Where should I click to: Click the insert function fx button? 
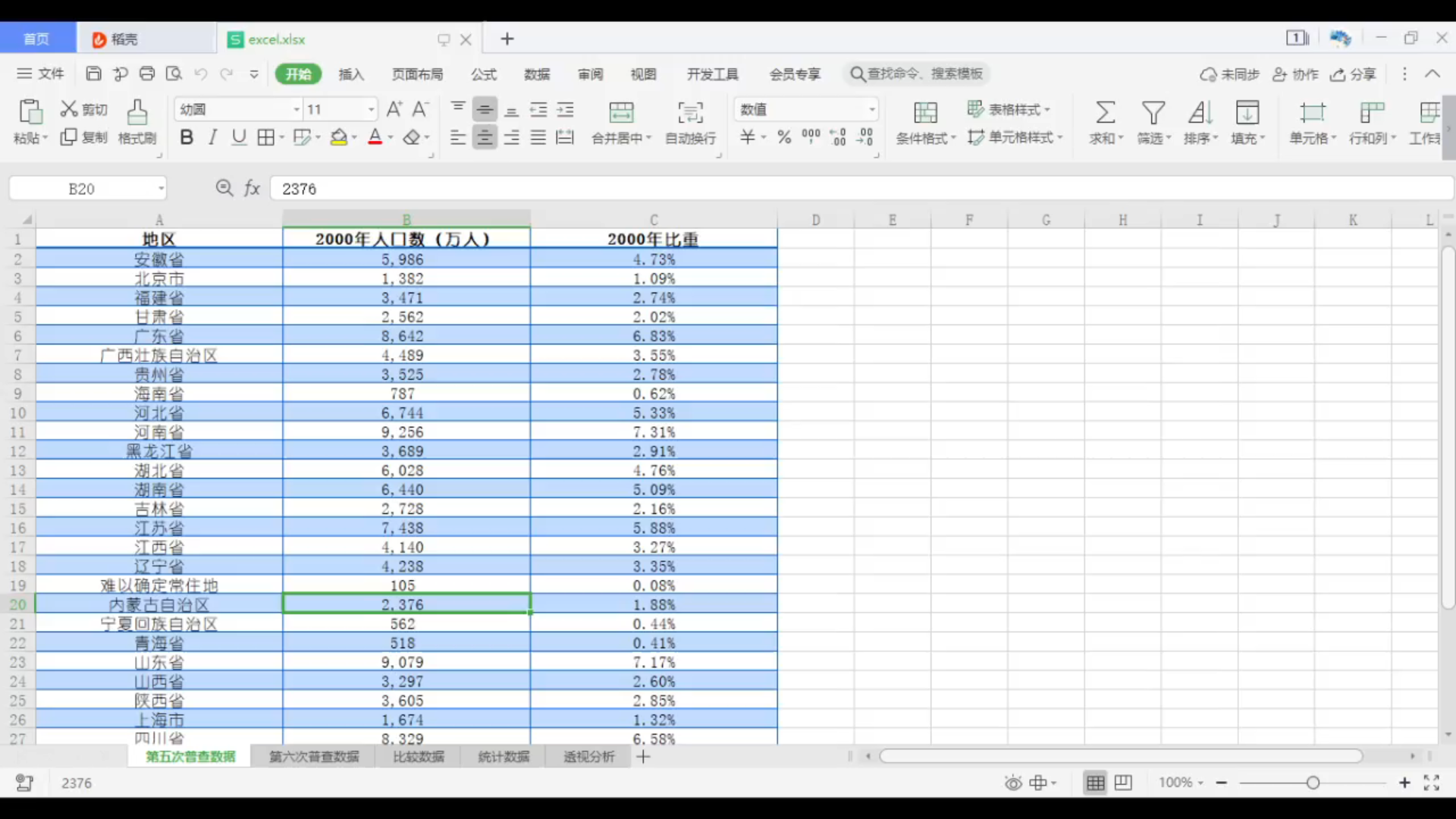click(x=252, y=188)
